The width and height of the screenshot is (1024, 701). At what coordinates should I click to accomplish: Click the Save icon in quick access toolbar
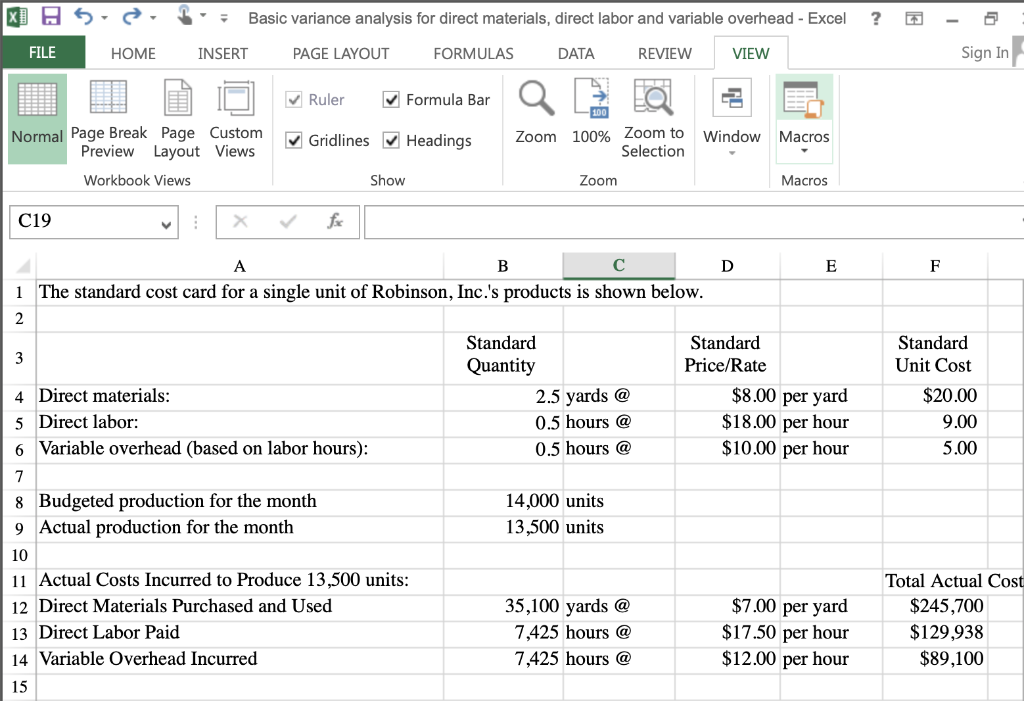51,16
